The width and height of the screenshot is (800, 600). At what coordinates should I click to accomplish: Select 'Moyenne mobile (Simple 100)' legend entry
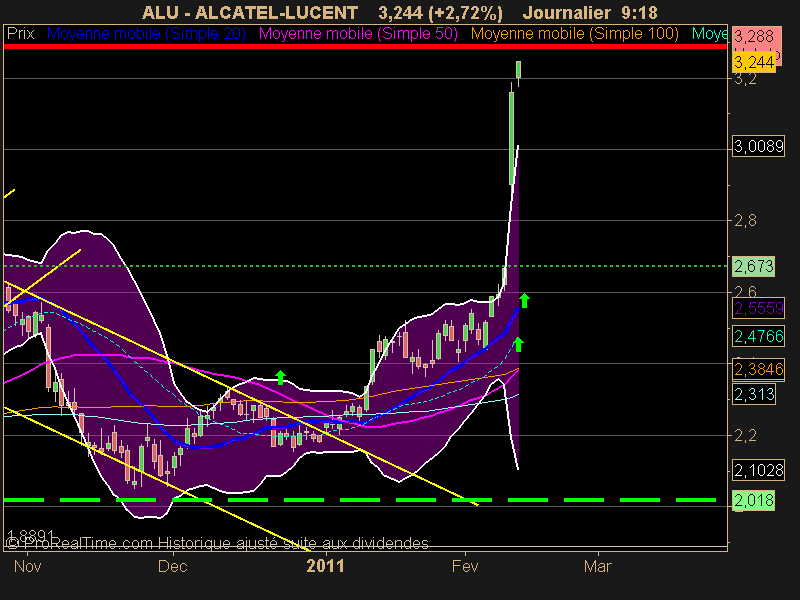click(574, 34)
